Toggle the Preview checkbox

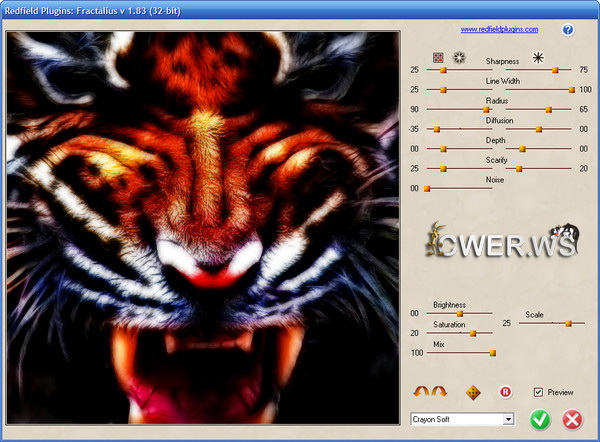[x=538, y=392]
